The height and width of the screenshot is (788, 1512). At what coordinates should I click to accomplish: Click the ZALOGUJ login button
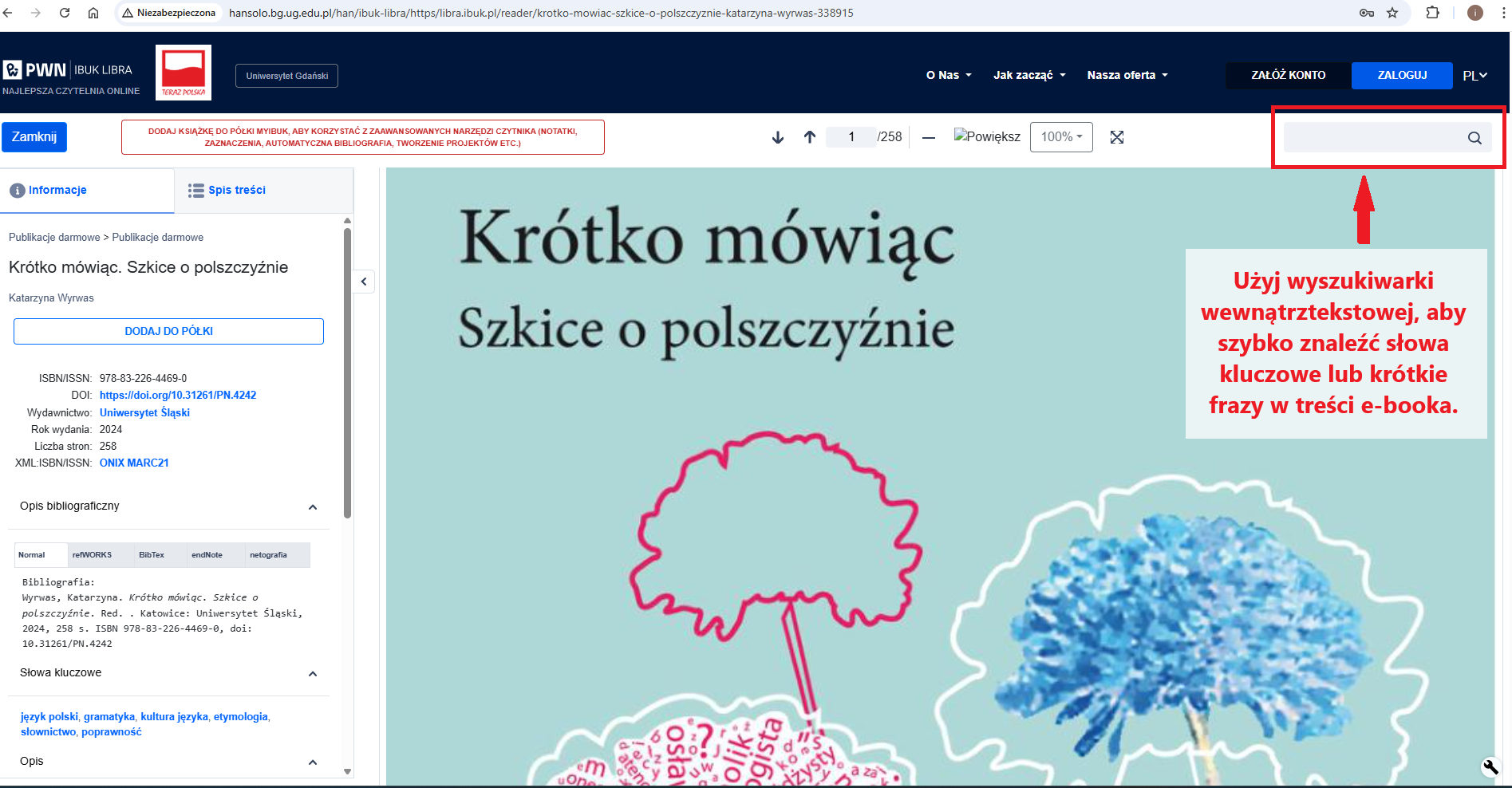tap(1402, 75)
